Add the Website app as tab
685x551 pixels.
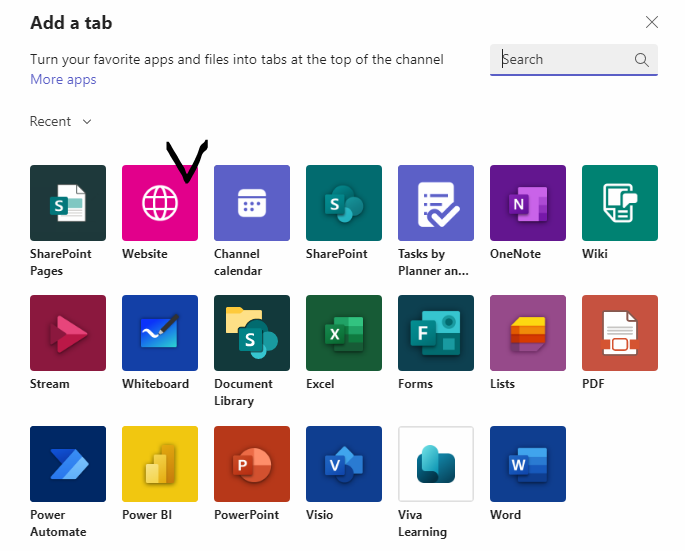160,203
